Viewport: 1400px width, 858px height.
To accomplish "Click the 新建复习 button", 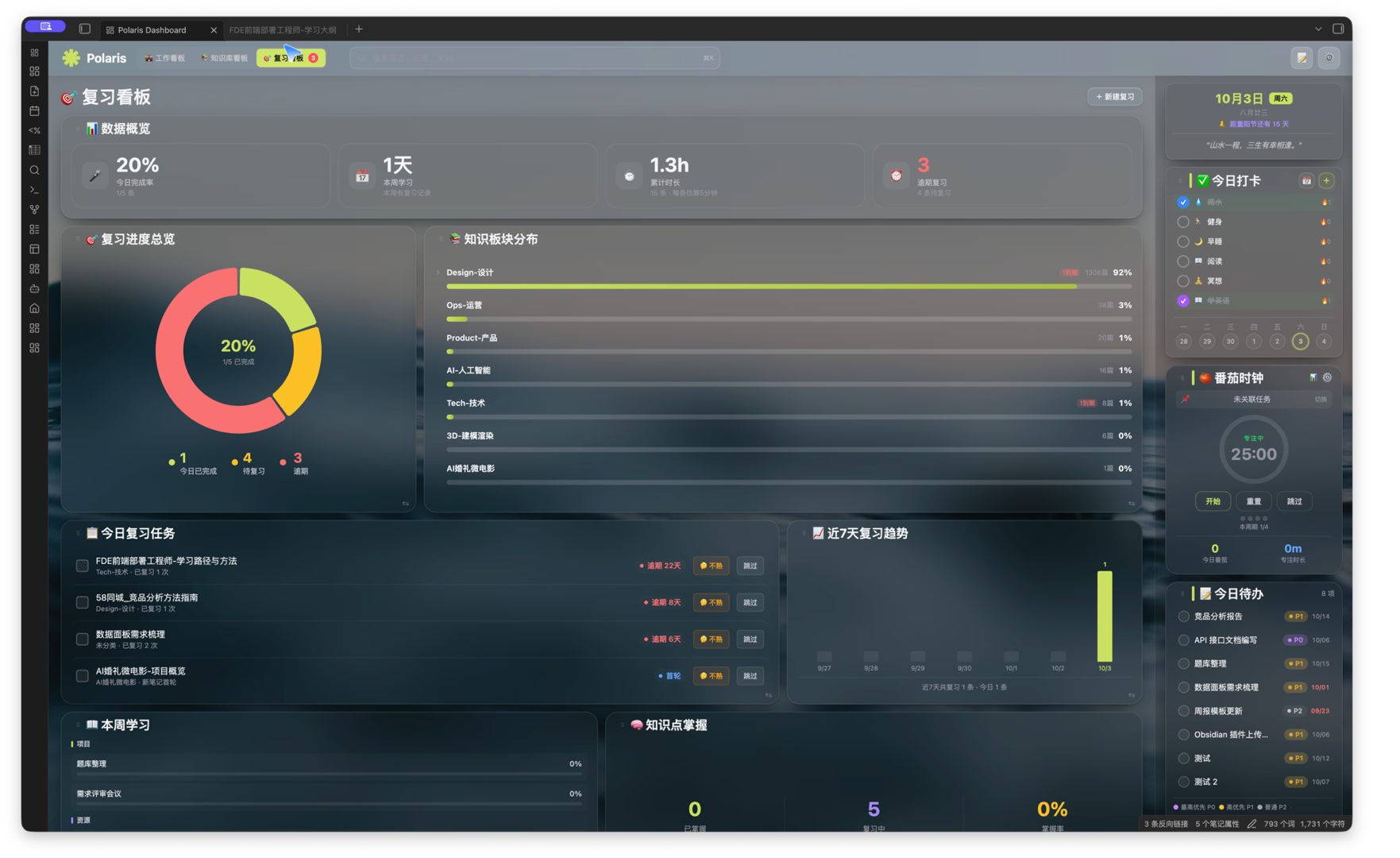I will [1115, 97].
